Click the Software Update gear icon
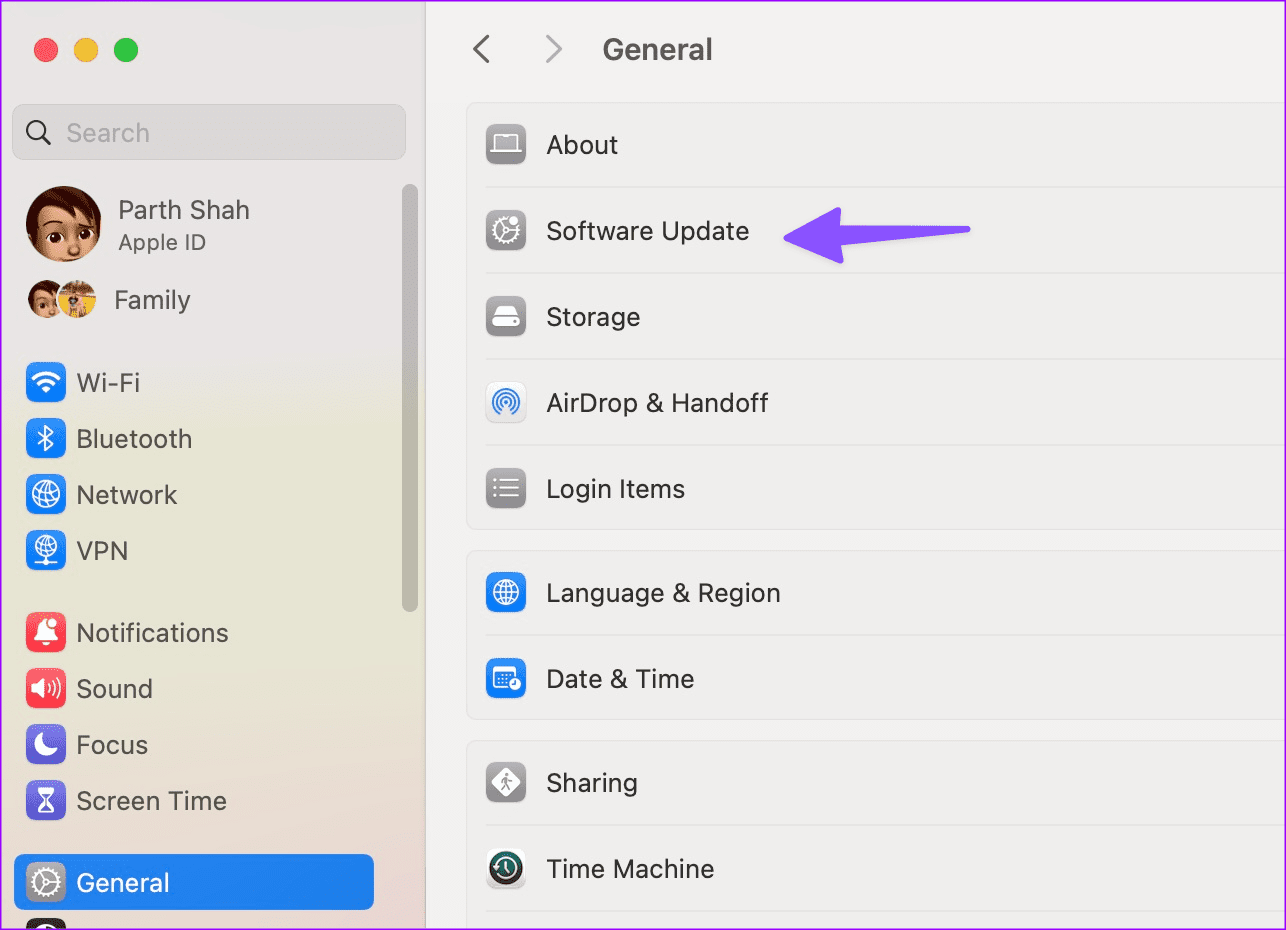Screen dimensions: 1286x930 pyautogui.click(x=506, y=231)
